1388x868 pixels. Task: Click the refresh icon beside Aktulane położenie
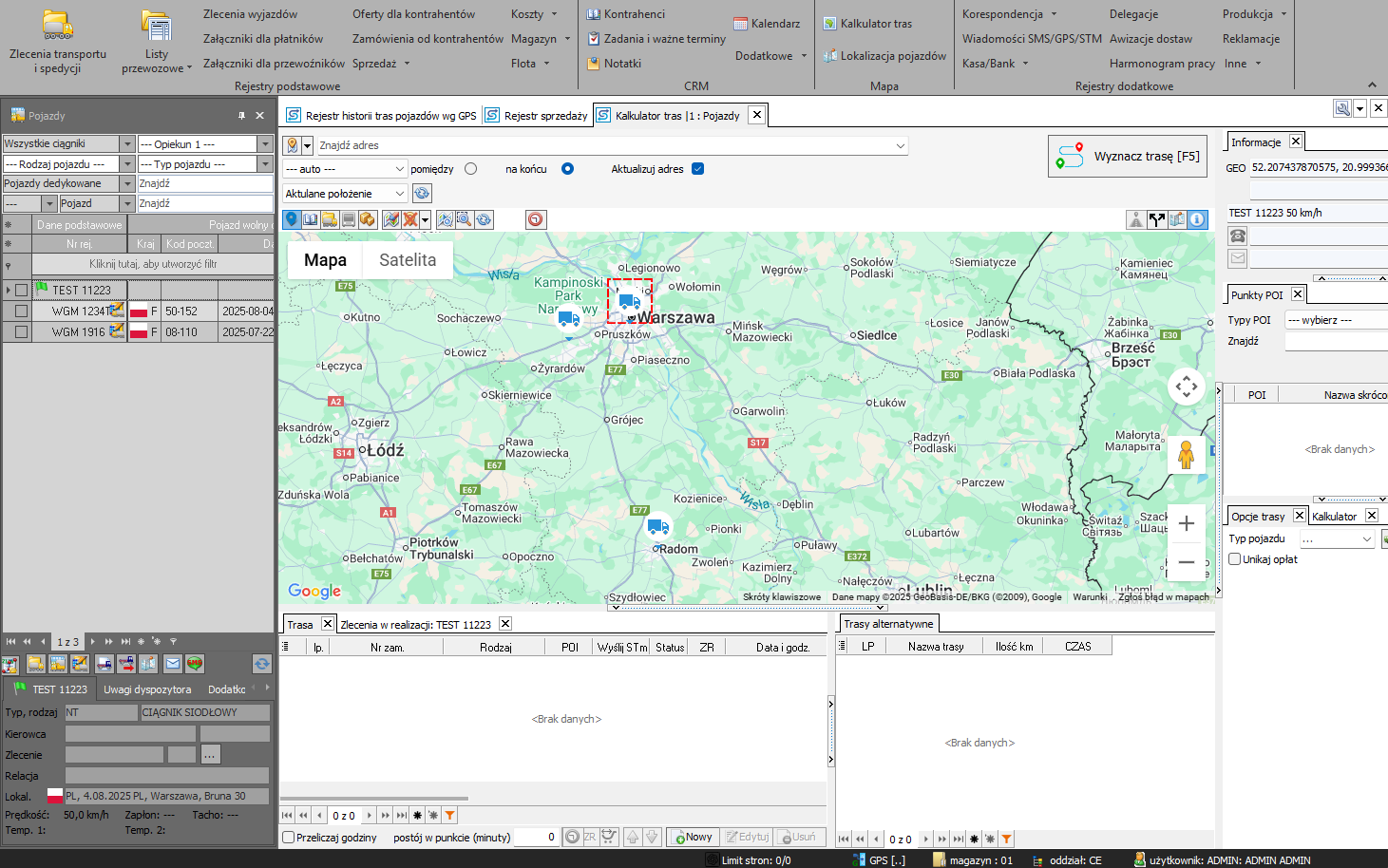(422, 194)
